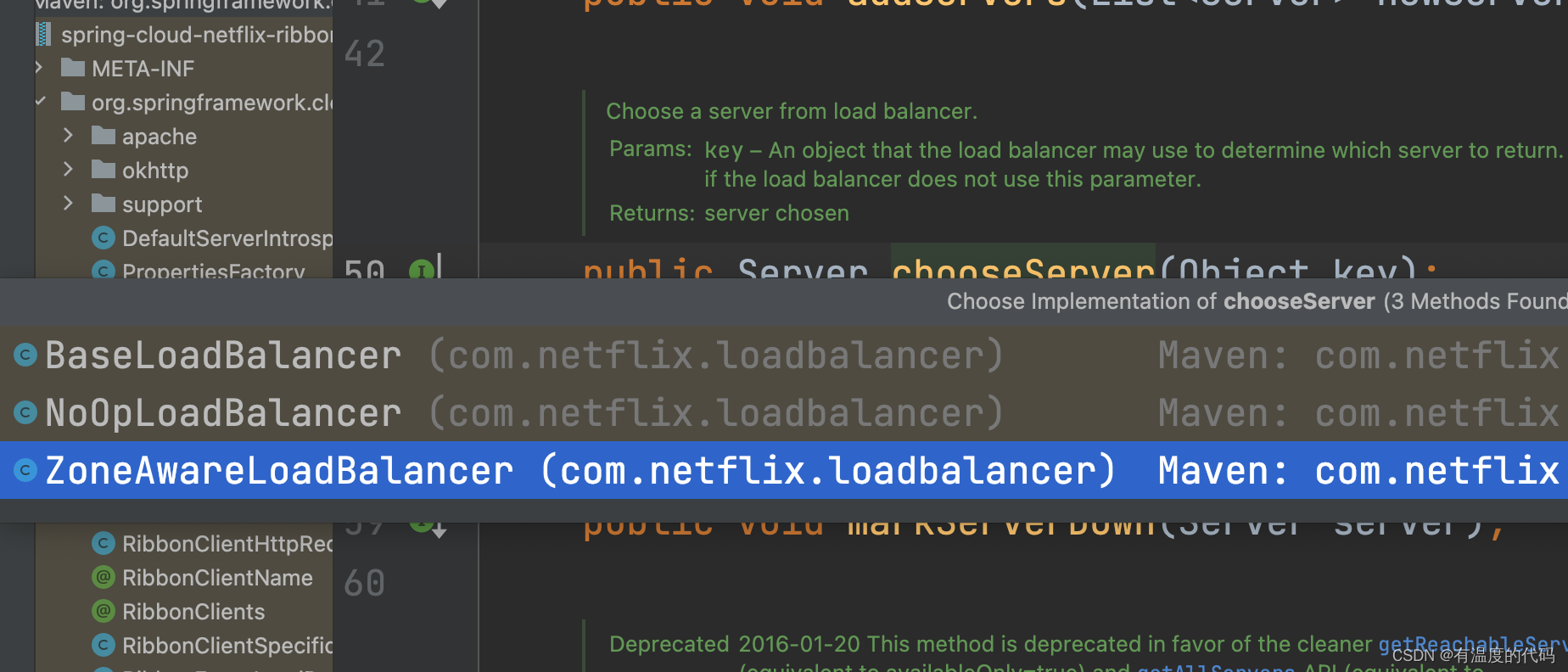The width and height of the screenshot is (1568, 672).
Task: Collapse the org.springframework.cloud package
Action: (x=39, y=101)
